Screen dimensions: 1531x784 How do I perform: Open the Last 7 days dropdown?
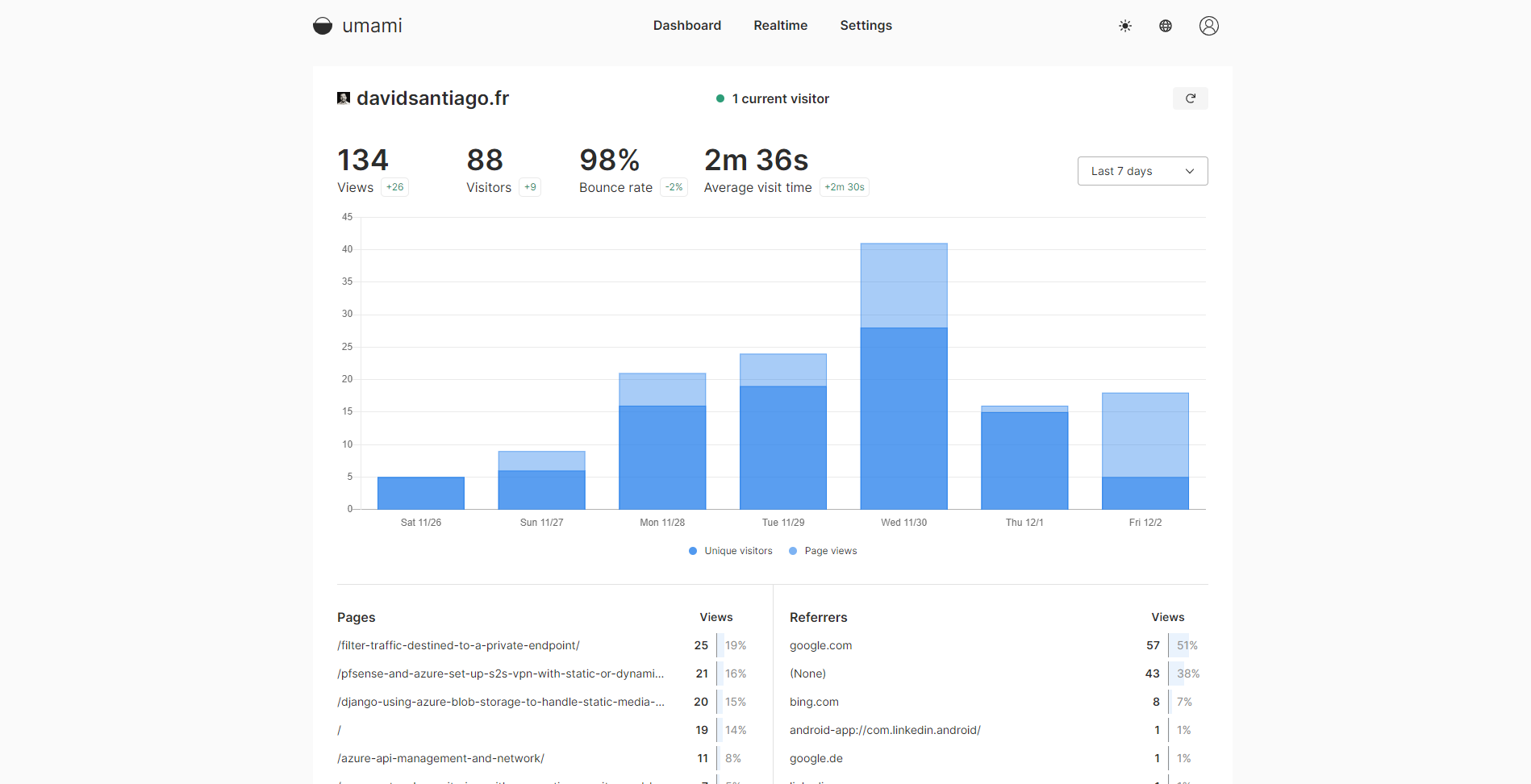tap(1142, 171)
